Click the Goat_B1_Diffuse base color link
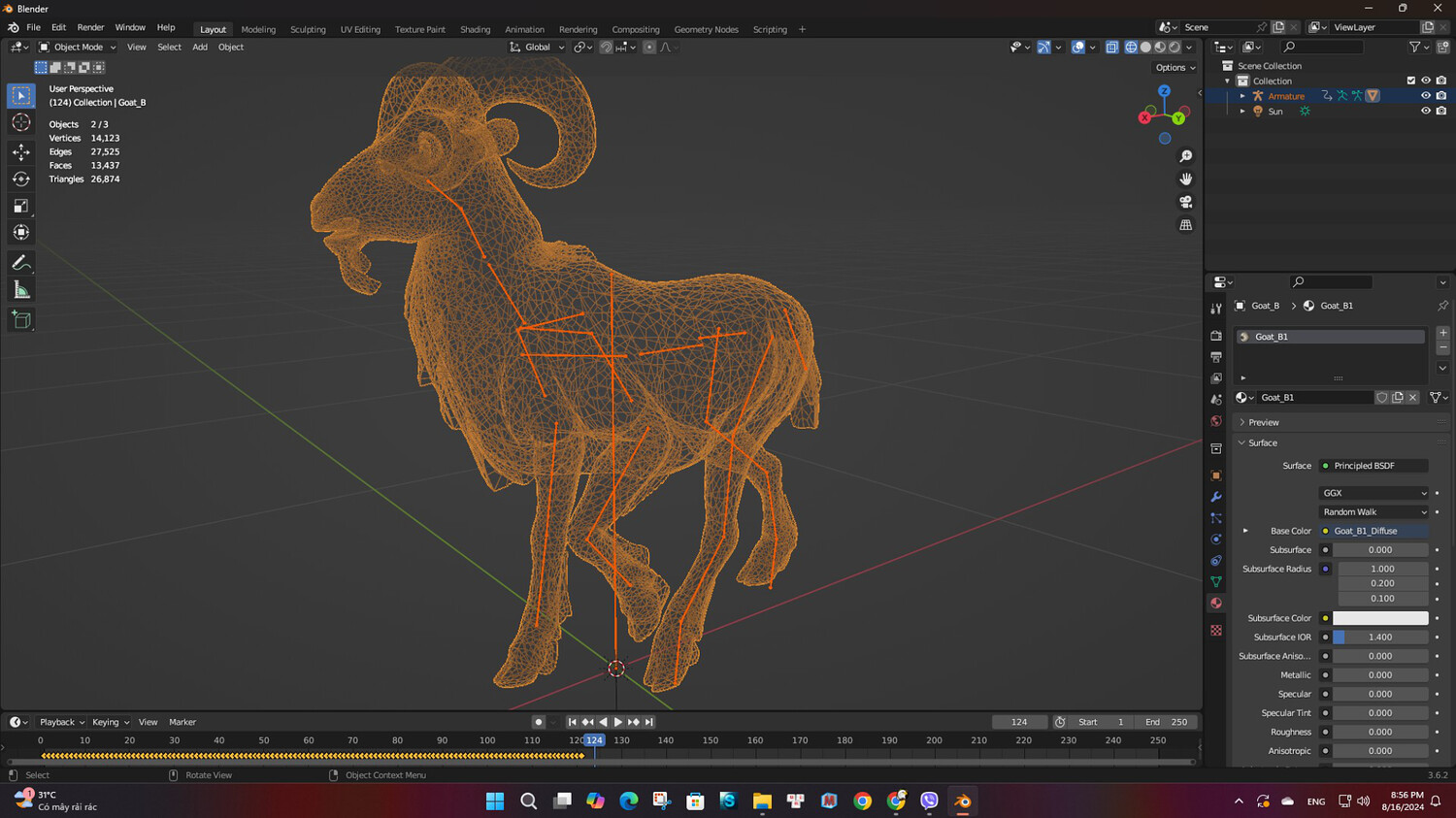 (1373, 531)
